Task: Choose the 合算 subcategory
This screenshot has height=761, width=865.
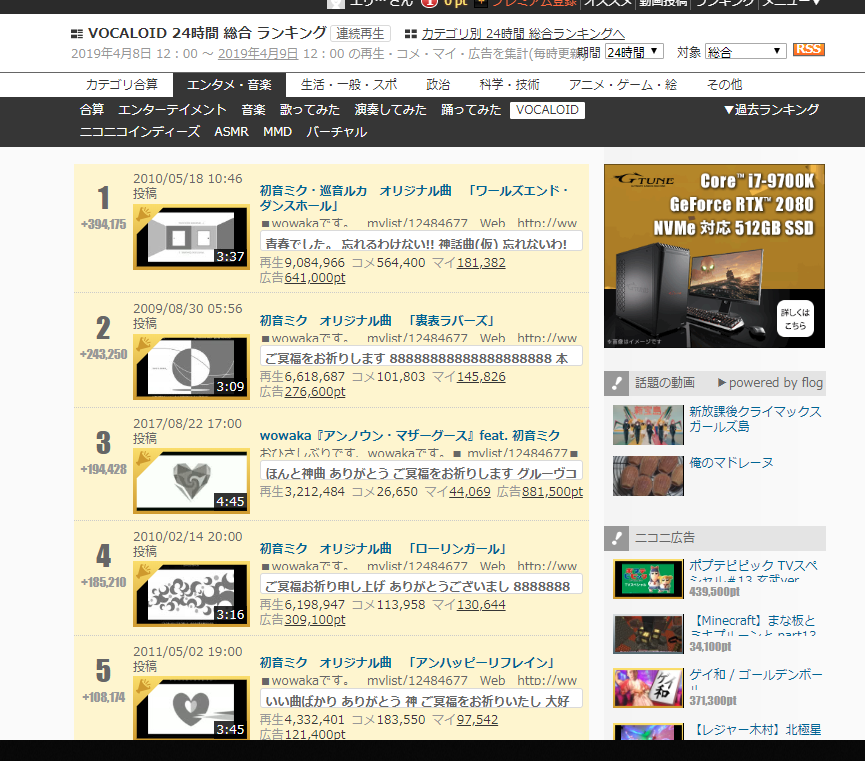Action: point(92,110)
